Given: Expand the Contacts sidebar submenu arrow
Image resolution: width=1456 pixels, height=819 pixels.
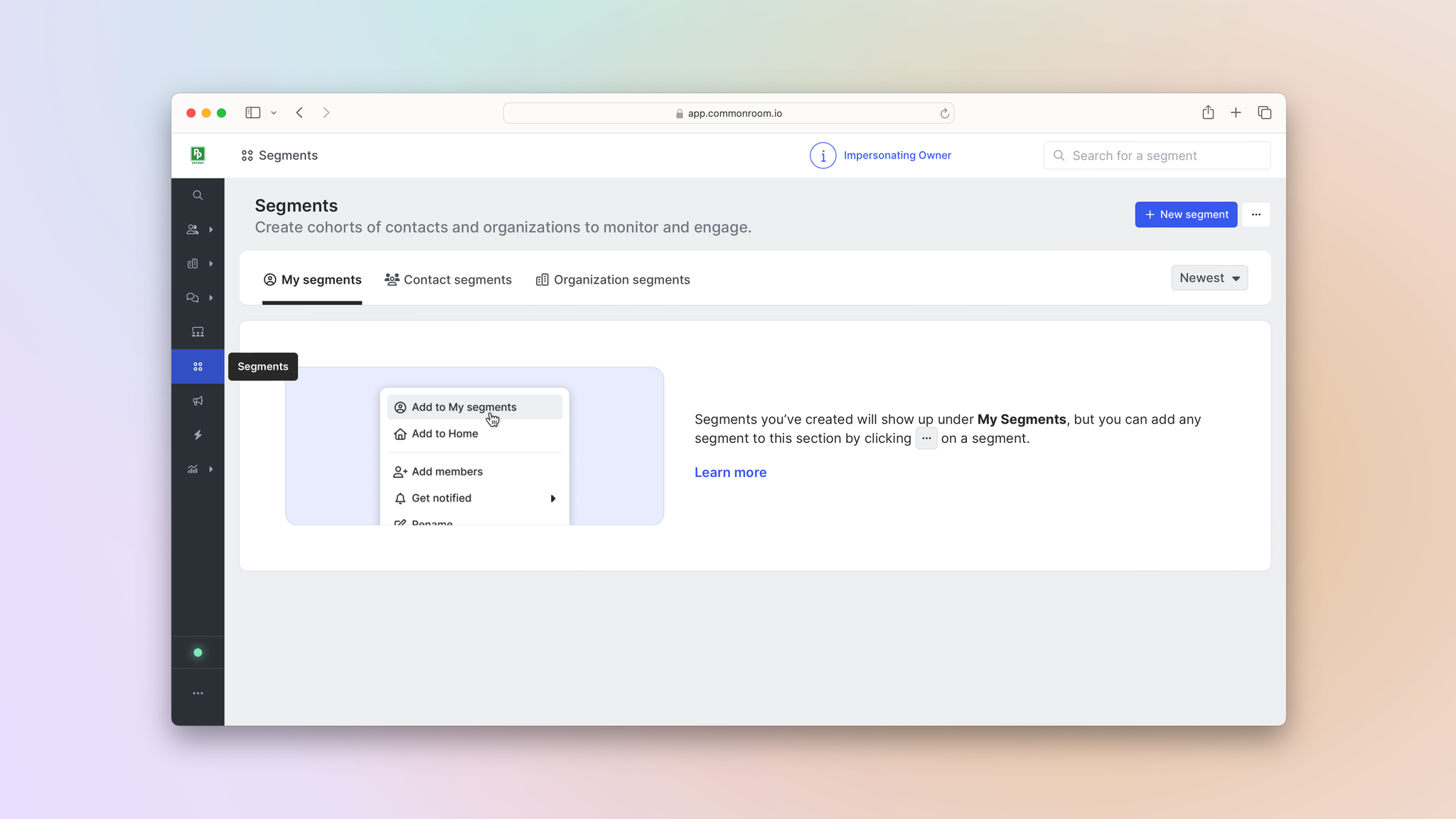Looking at the screenshot, I should tap(211, 230).
